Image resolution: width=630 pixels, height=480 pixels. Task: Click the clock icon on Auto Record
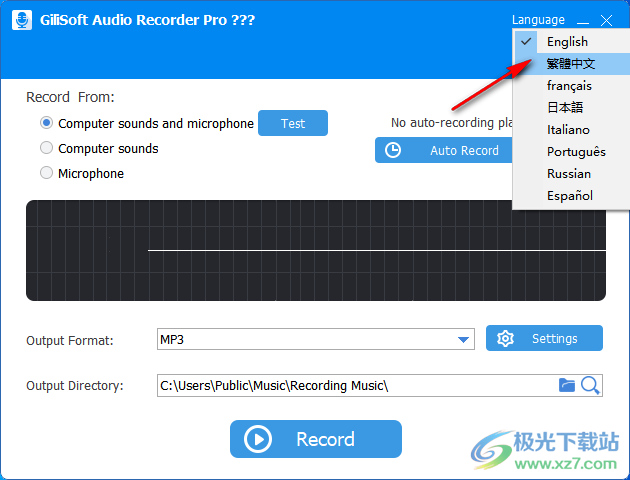pos(393,150)
